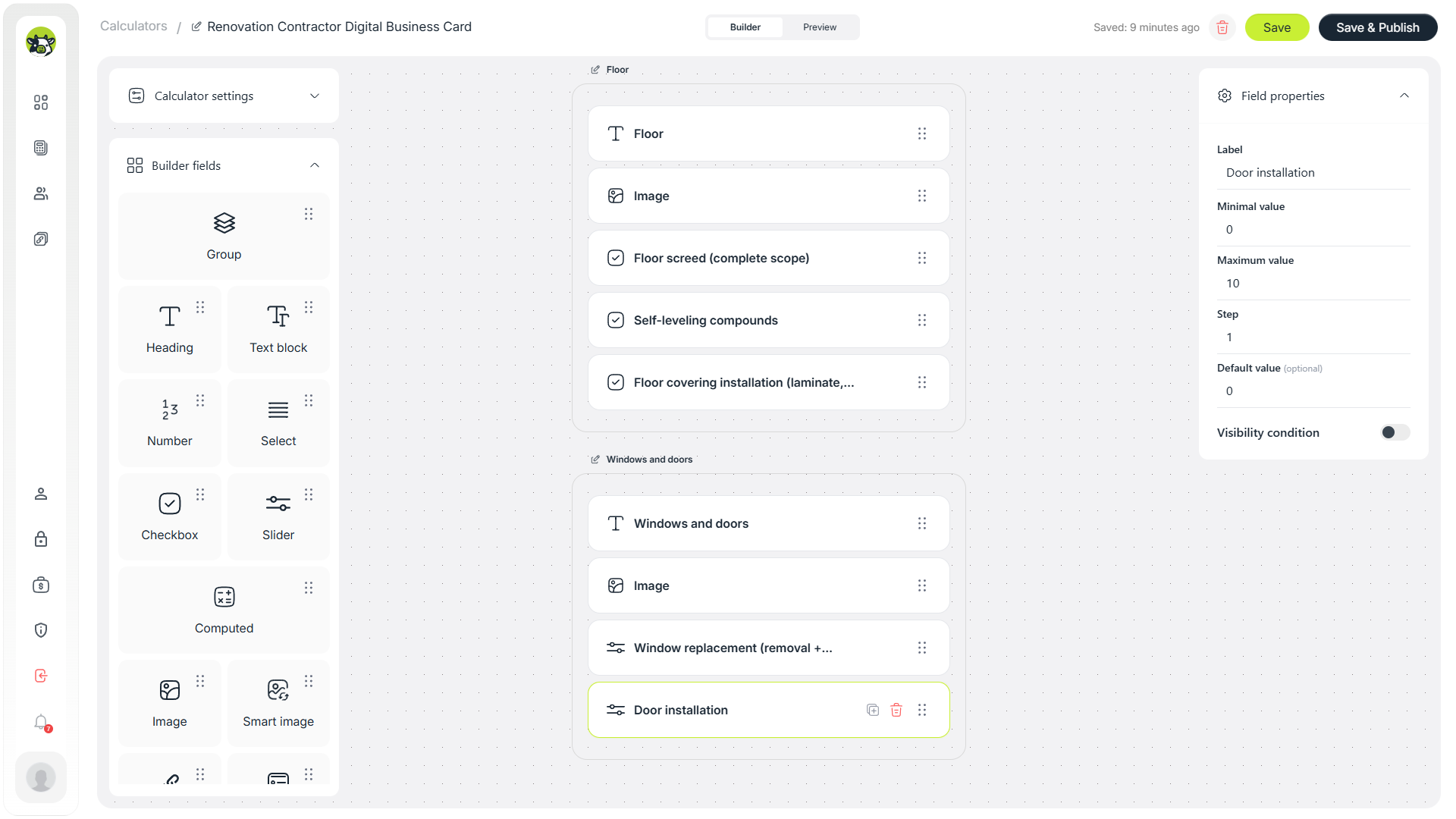
Task: Select the Heading builder field
Action: point(170,329)
